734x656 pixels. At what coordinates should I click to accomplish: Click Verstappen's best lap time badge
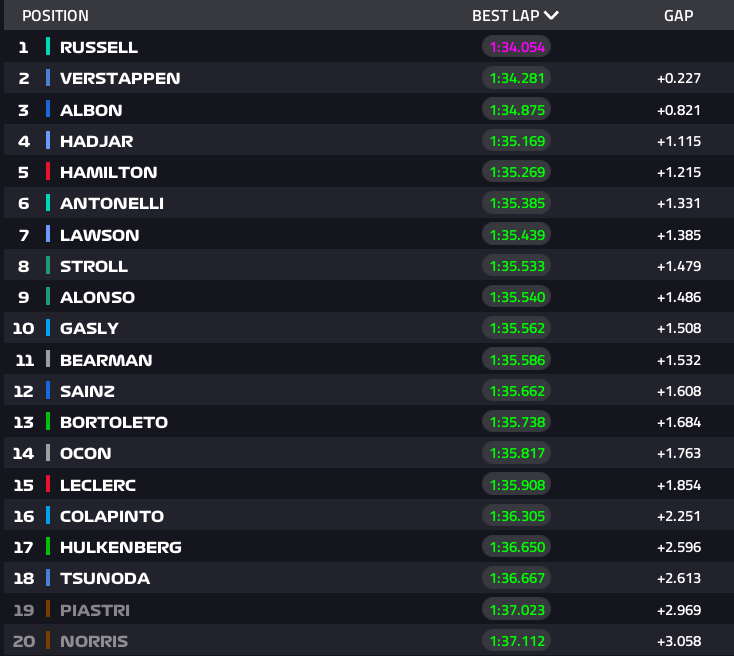coord(516,78)
